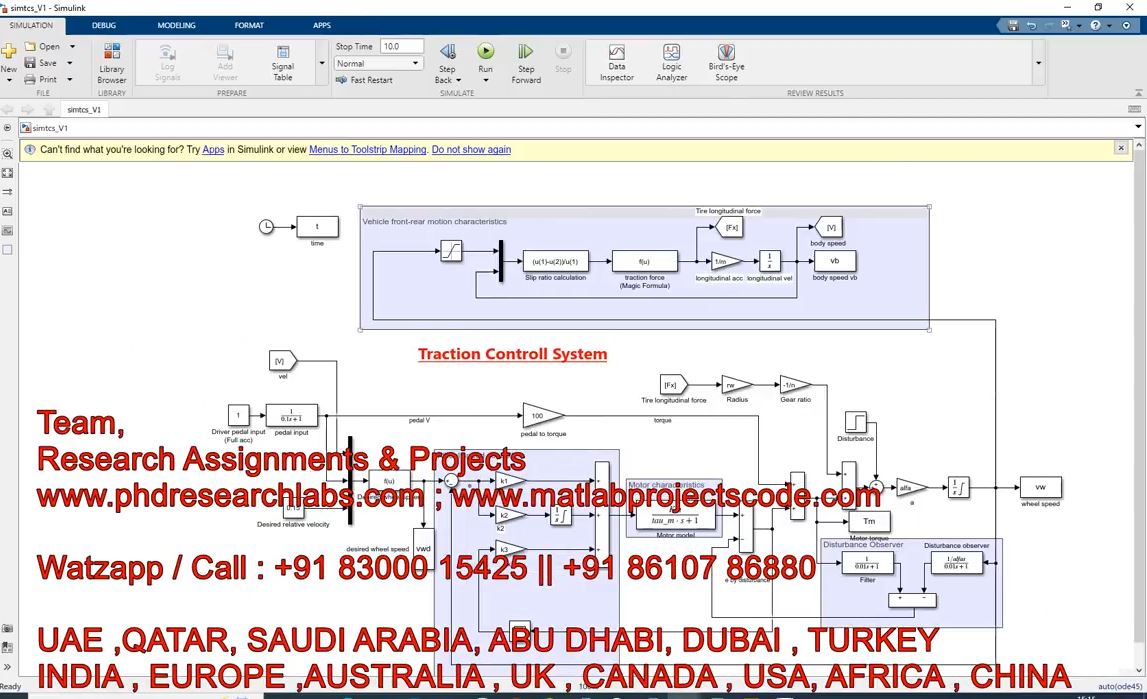Launch the Logic Analyzer
The image size is (1147, 699).
672,63
